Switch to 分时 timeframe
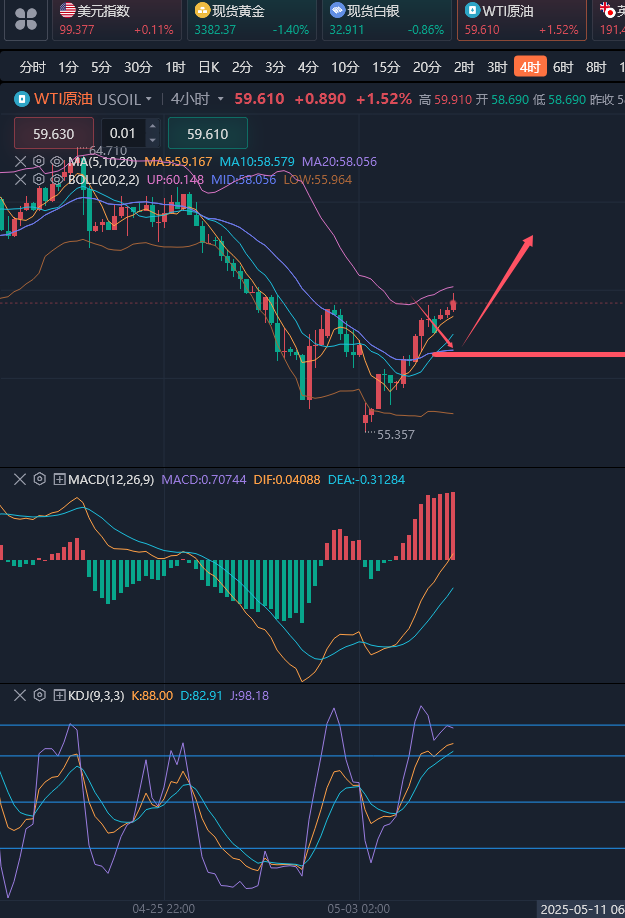The width and height of the screenshot is (625, 918). pyautogui.click(x=32, y=67)
